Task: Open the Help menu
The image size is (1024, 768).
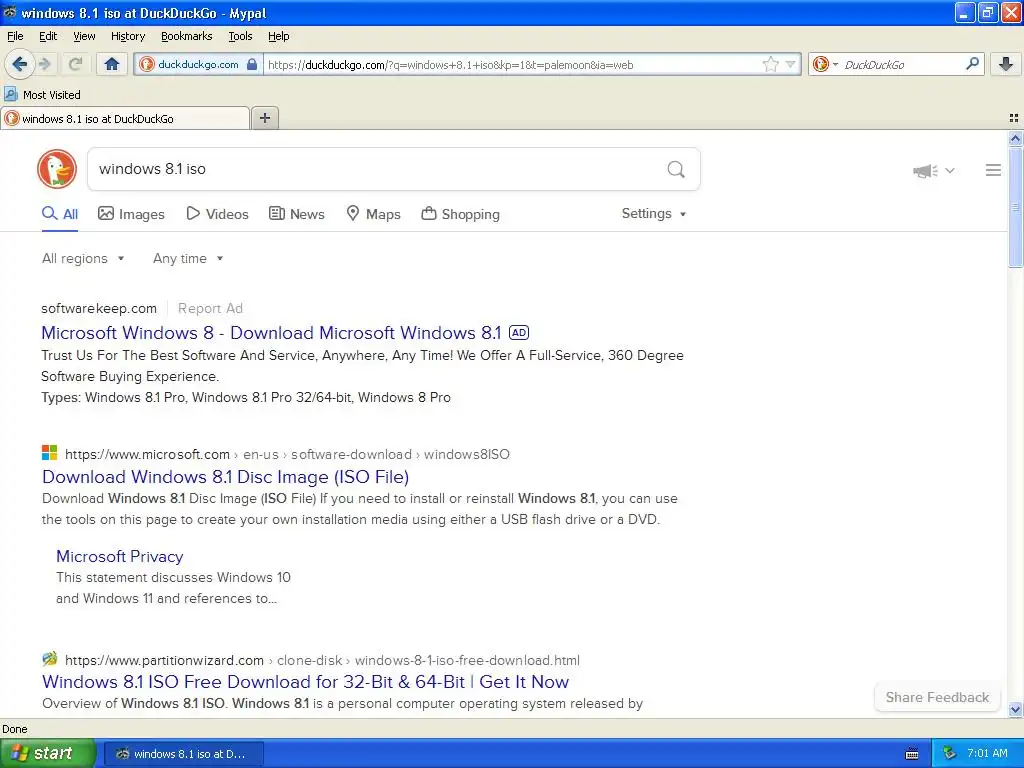Action: click(278, 36)
